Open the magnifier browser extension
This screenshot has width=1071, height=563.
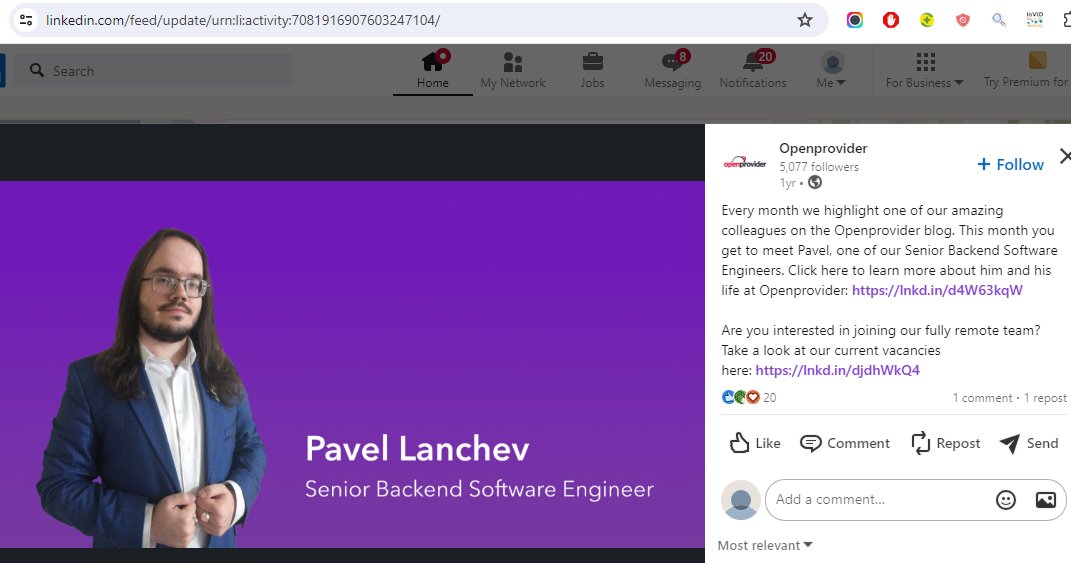click(x=999, y=20)
